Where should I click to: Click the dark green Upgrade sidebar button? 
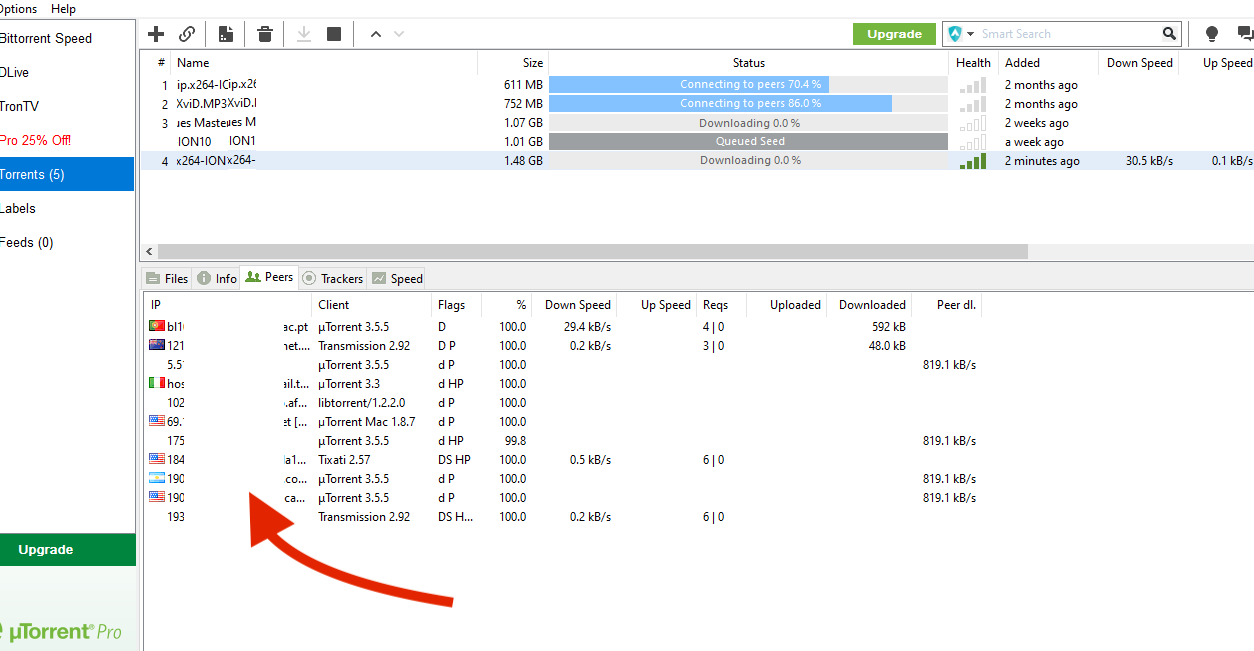click(67, 549)
